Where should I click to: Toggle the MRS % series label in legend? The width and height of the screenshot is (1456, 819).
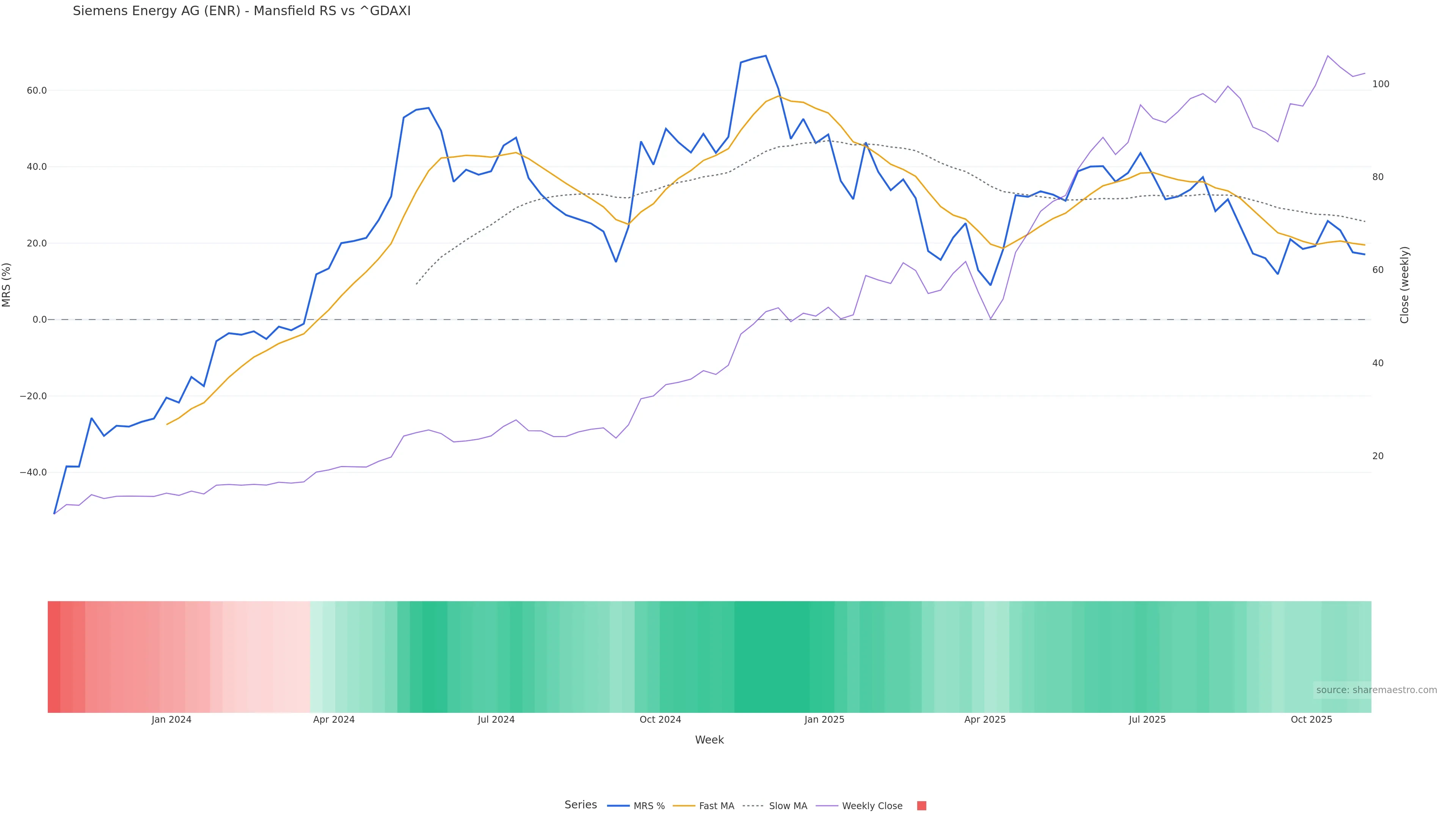point(649,806)
